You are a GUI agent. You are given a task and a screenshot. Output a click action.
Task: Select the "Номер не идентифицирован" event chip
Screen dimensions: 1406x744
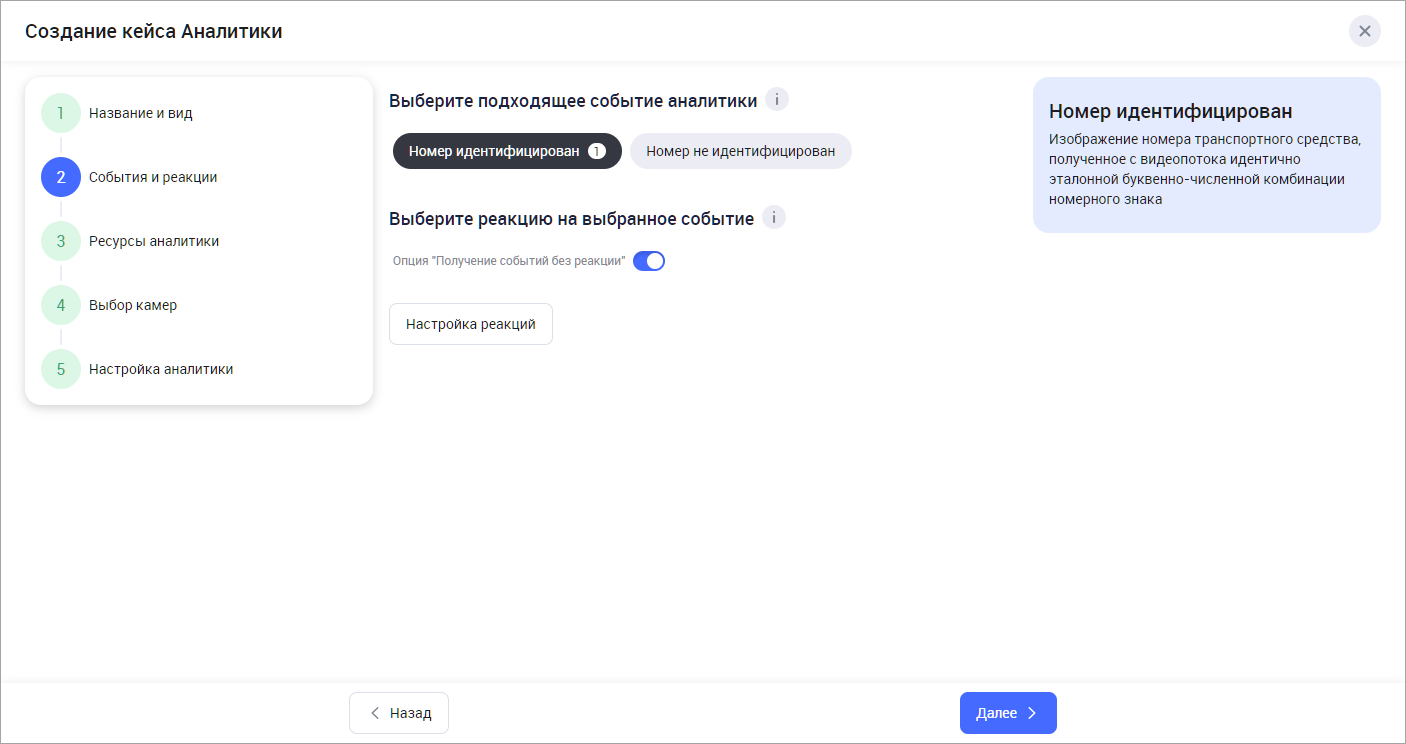click(740, 151)
